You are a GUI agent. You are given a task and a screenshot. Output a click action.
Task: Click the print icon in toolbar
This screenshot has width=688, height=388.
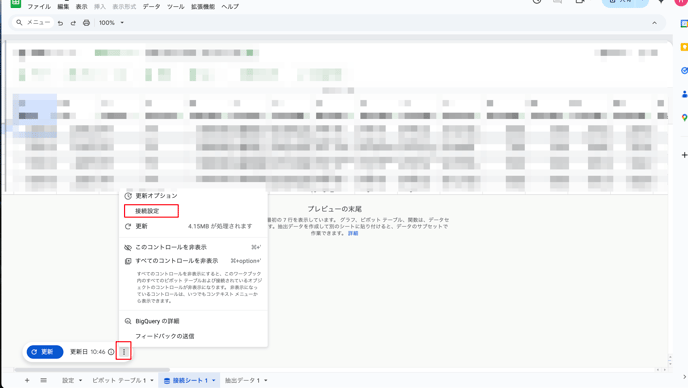[86, 23]
